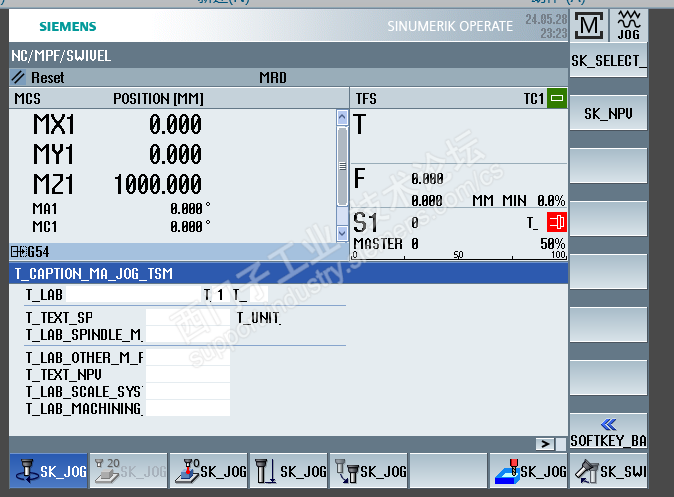
Task: Click the greyed SK_JOG softkey with 20
Action: coord(129,471)
